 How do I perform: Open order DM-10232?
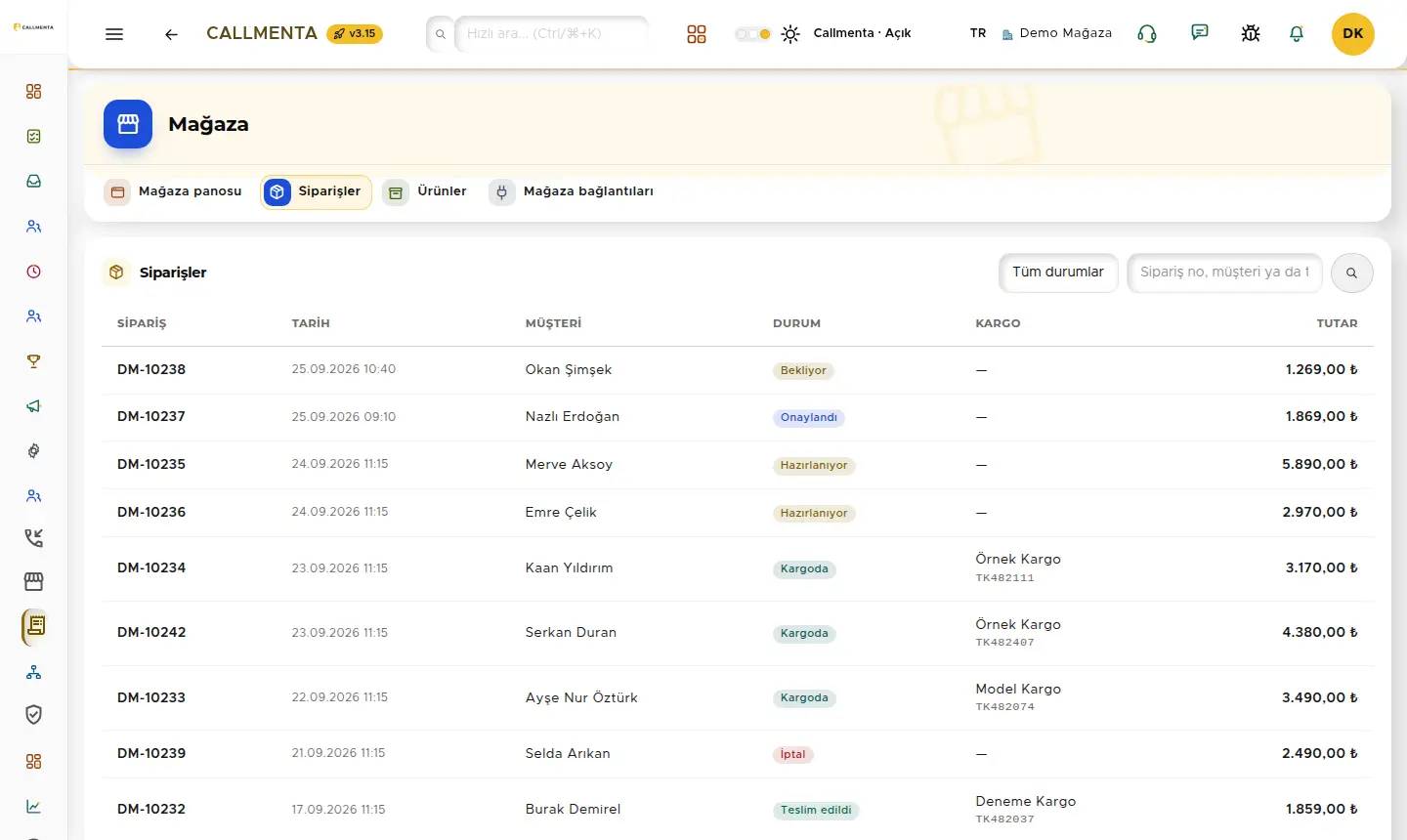click(151, 810)
